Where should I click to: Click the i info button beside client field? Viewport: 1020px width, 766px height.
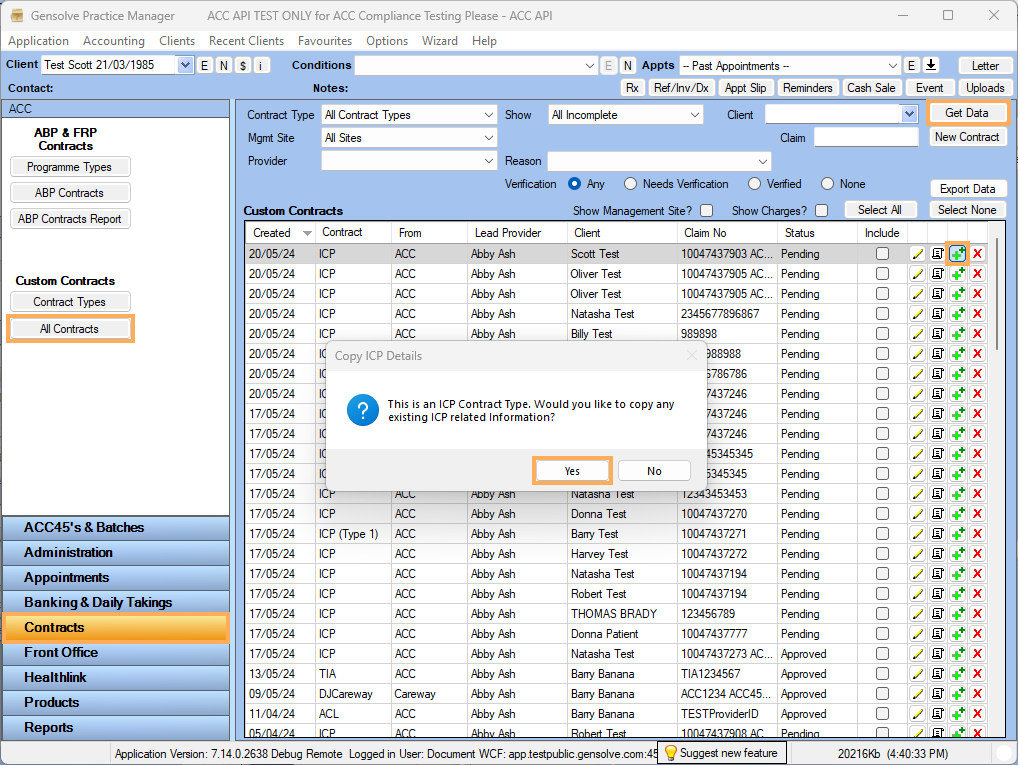(262, 65)
